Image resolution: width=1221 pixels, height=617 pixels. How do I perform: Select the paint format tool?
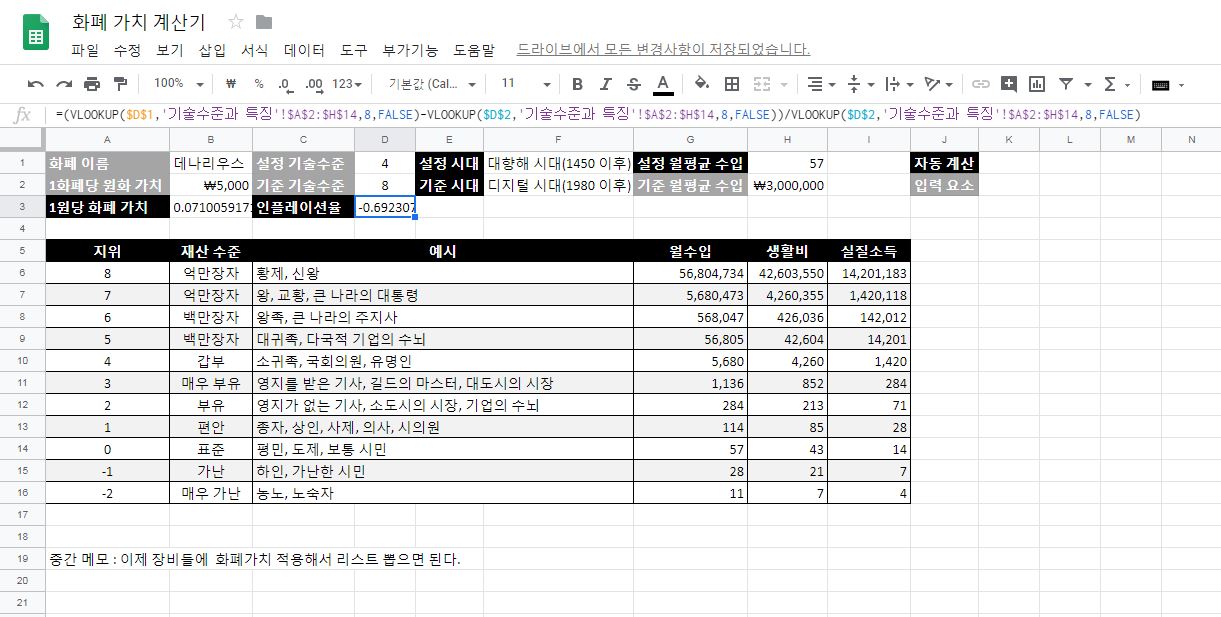pyautogui.click(x=120, y=84)
